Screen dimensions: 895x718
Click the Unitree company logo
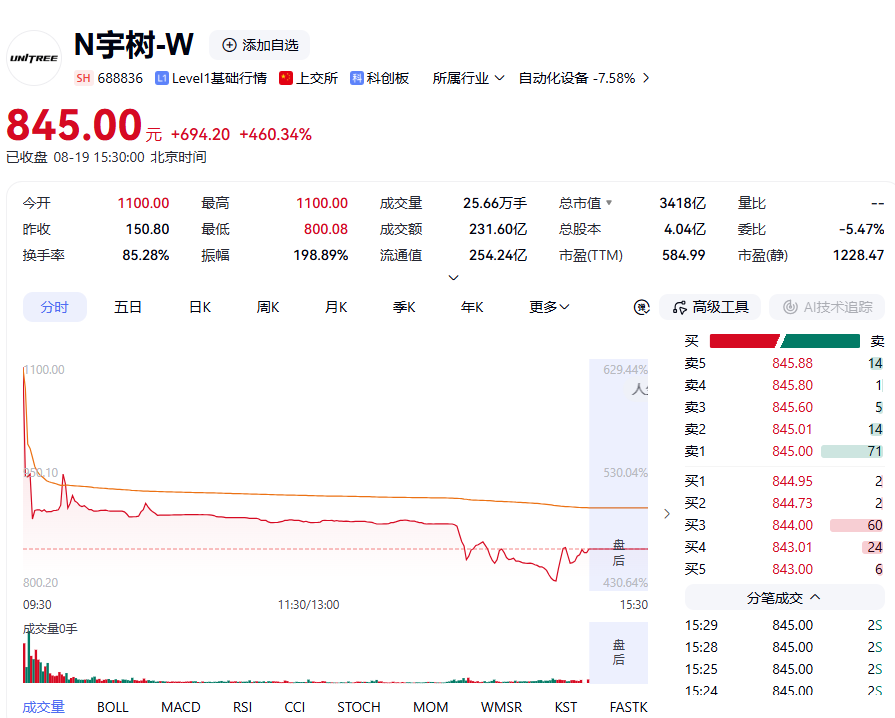(x=34, y=58)
